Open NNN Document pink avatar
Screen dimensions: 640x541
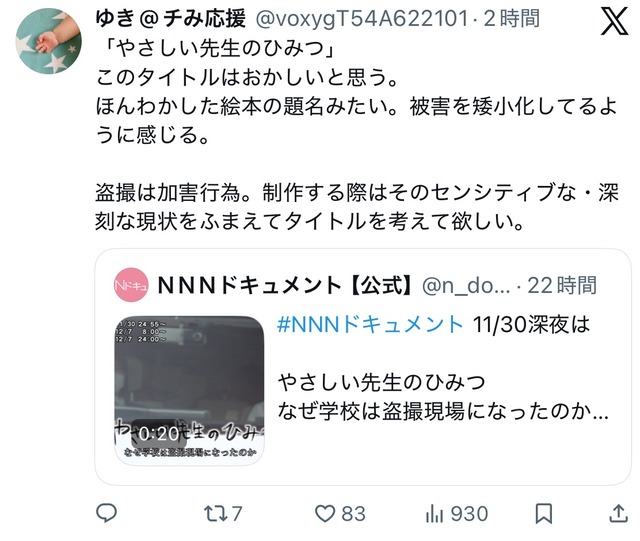(x=131, y=285)
